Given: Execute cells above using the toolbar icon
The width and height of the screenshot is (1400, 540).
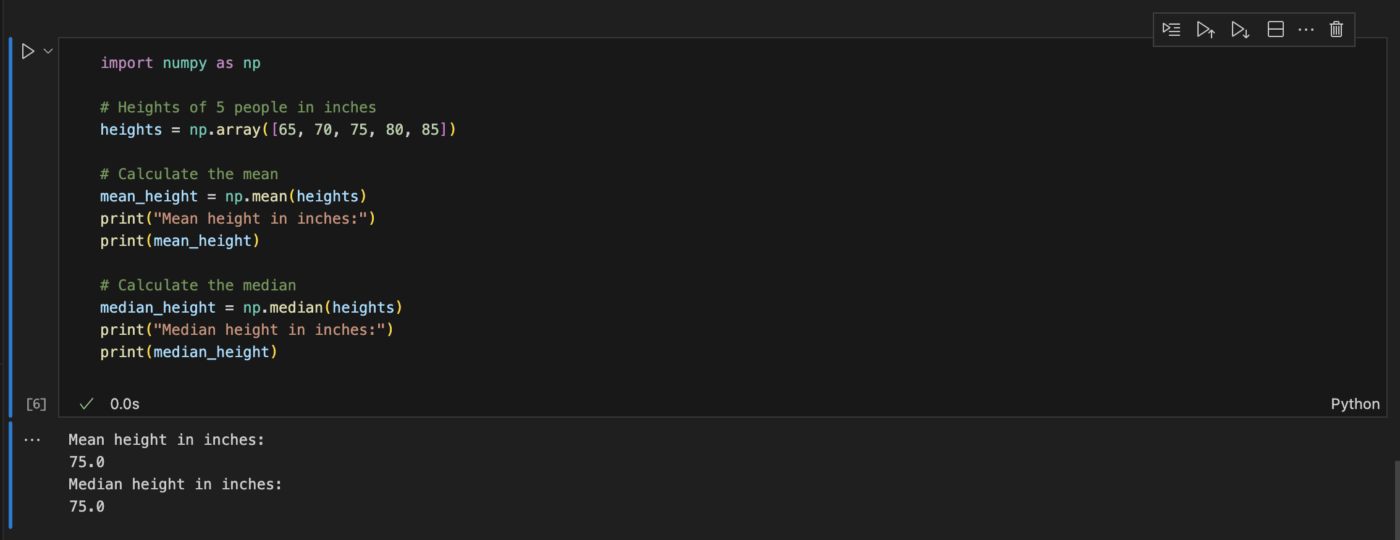Looking at the screenshot, I should click(1205, 30).
